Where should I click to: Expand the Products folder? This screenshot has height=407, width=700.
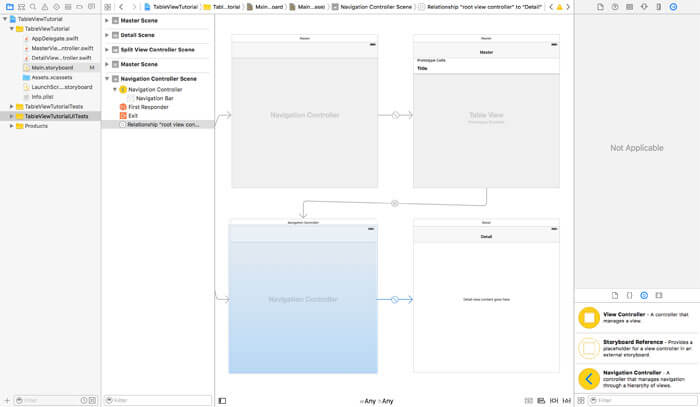point(12,126)
